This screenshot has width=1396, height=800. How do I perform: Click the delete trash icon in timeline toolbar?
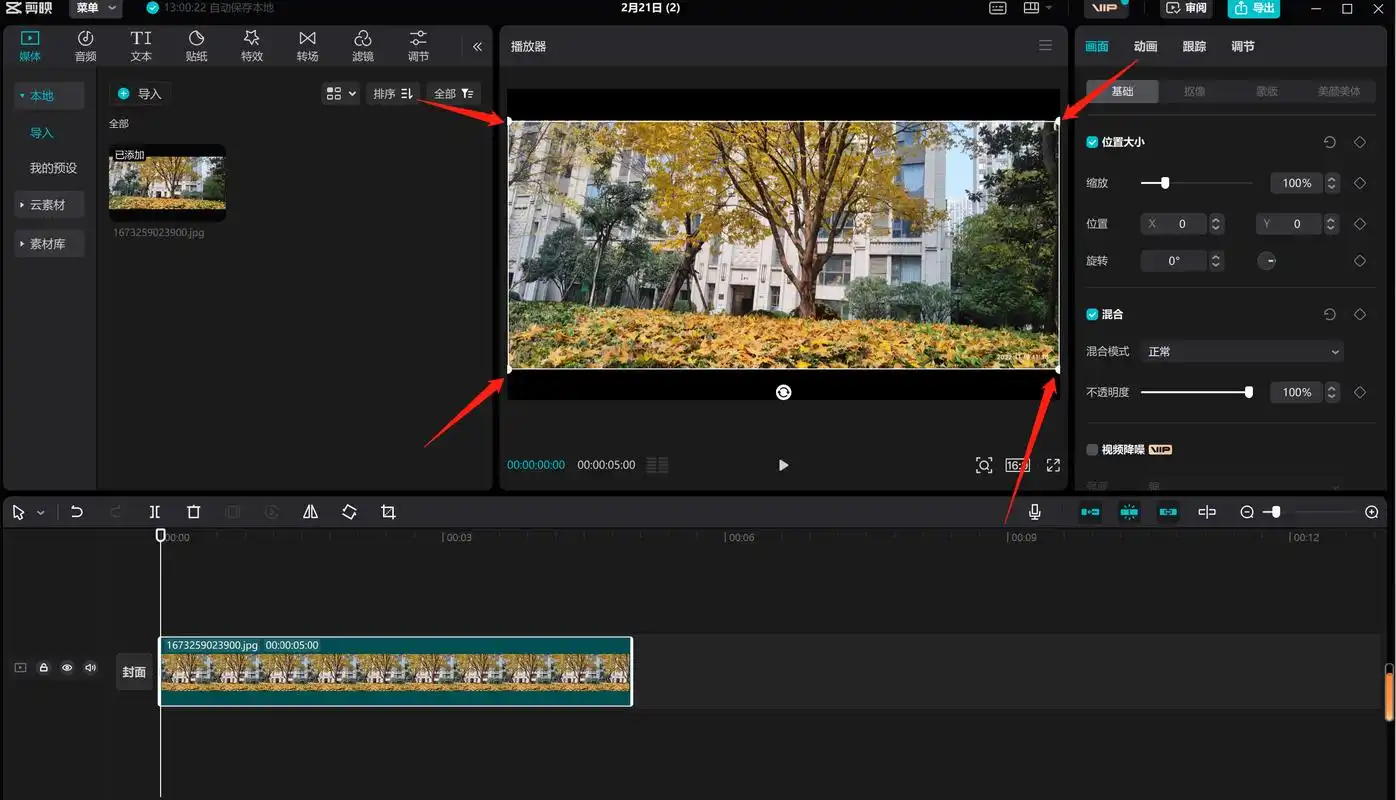pyautogui.click(x=194, y=512)
